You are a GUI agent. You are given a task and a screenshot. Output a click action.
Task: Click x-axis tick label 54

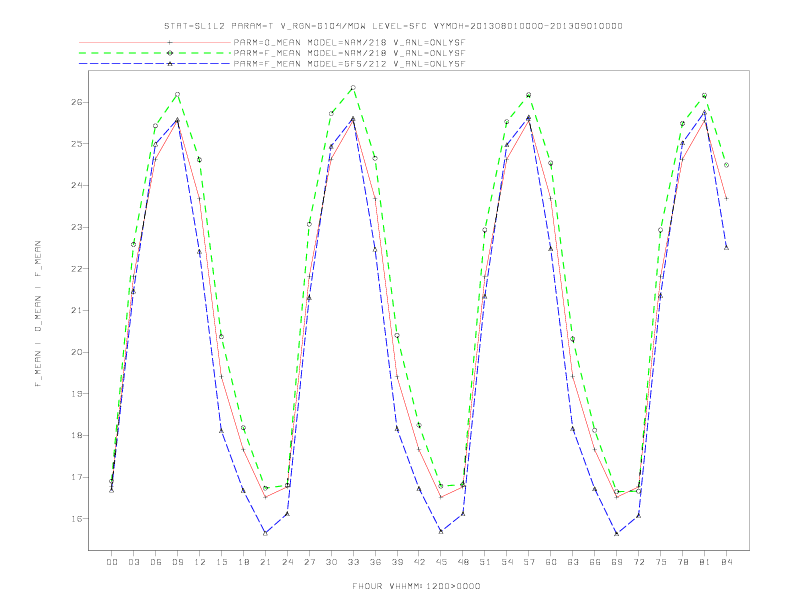pos(507,562)
